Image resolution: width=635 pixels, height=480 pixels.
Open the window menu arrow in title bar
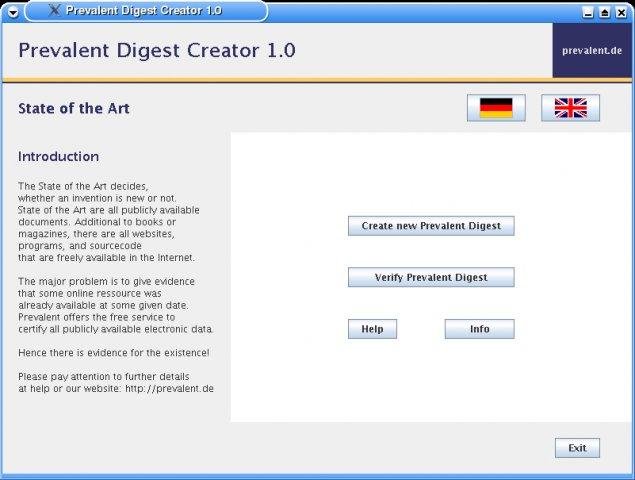(13, 12)
